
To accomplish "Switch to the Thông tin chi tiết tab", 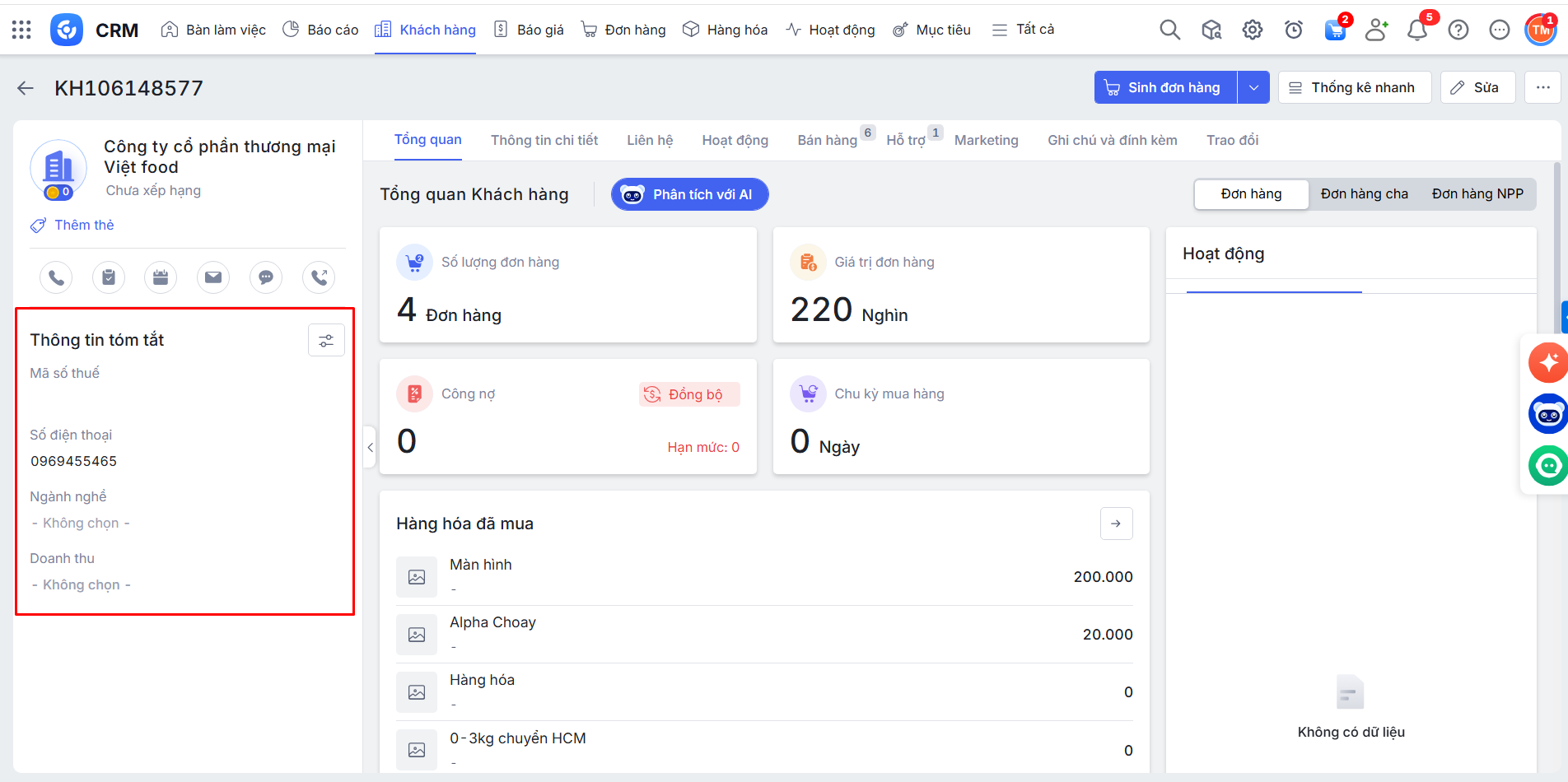I will click(544, 140).
